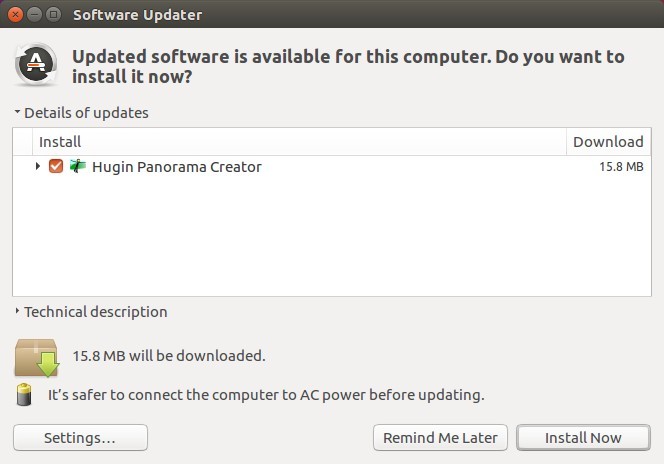Open the Settings... dialog
This screenshot has width=664, height=464.
click(80, 437)
